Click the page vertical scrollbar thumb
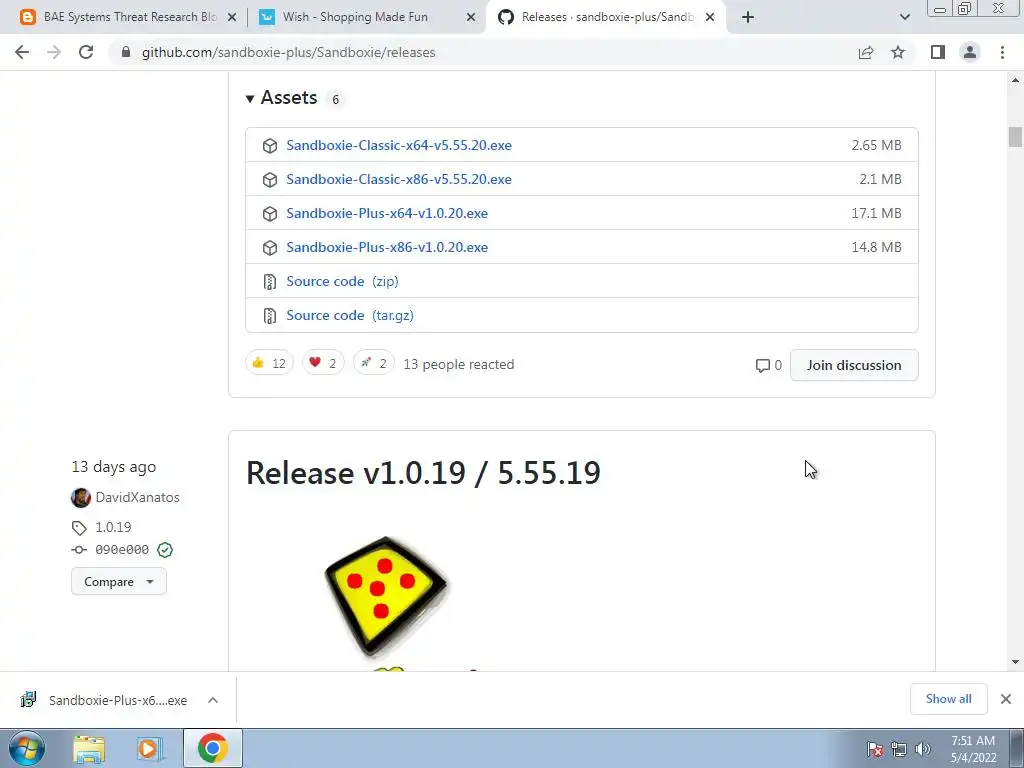Image resolution: width=1024 pixels, height=768 pixels. (1015, 137)
